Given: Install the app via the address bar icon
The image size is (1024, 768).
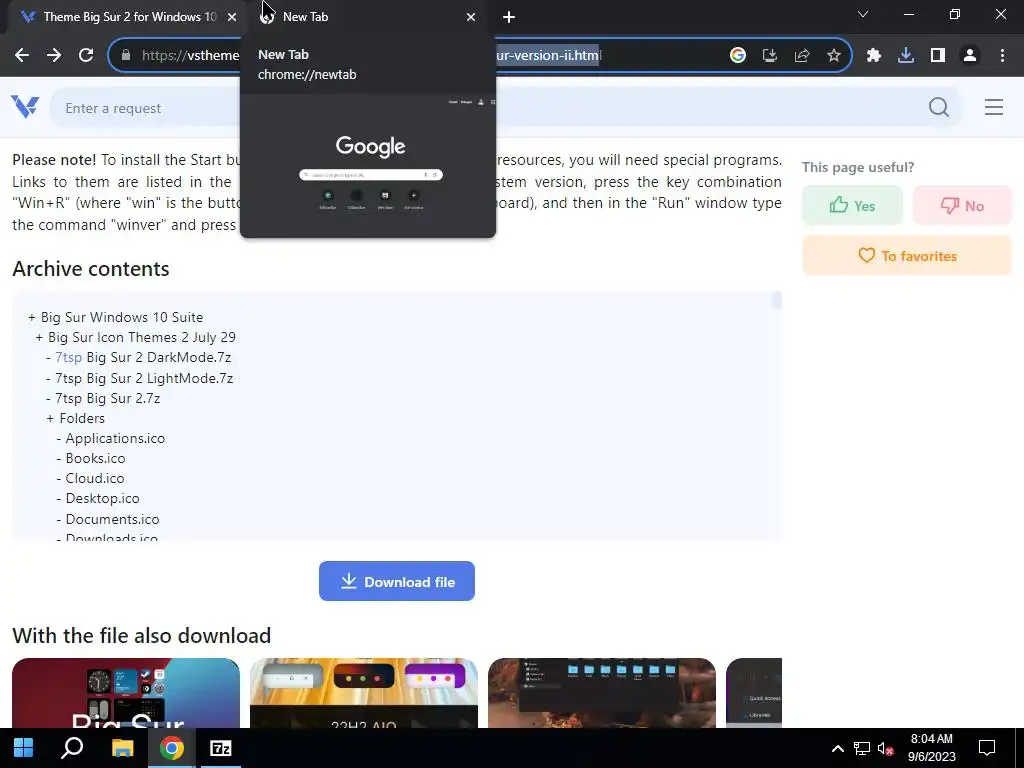Looking at the screenshot, I should [769, 56].
